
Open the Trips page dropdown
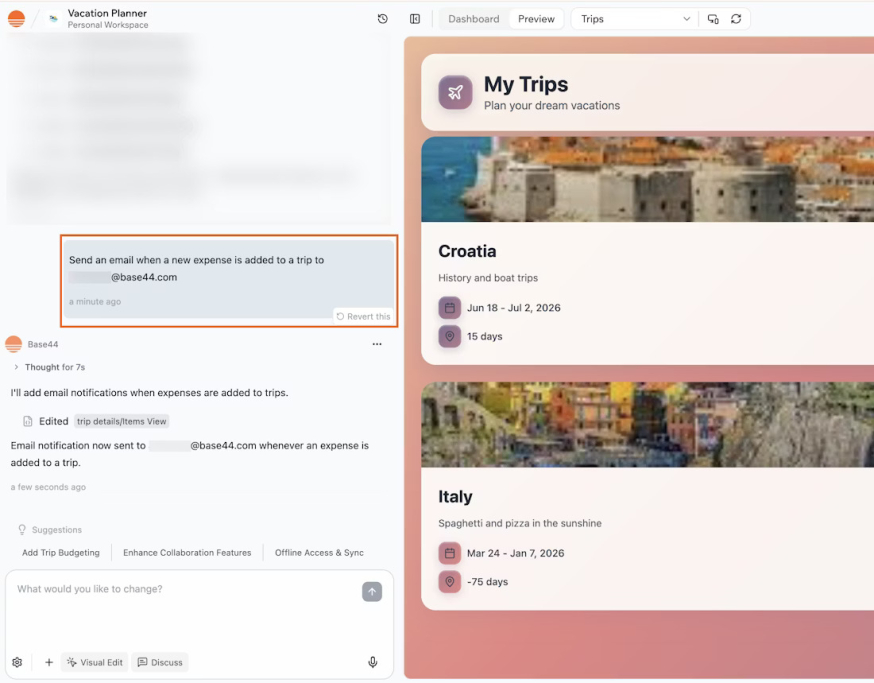coord(633,18)
